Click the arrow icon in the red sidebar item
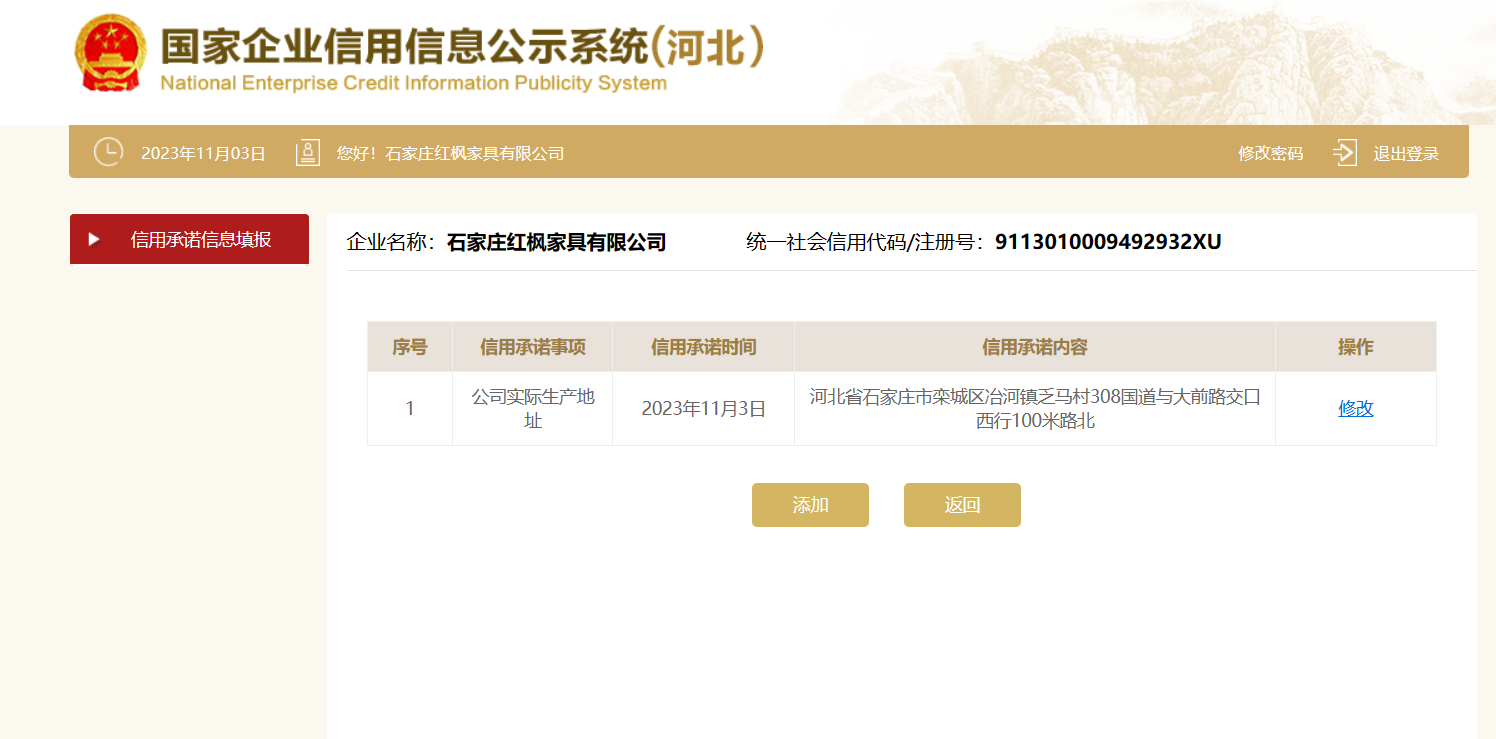The width and height of the screenshot is (1496, 739). point(94,240)
